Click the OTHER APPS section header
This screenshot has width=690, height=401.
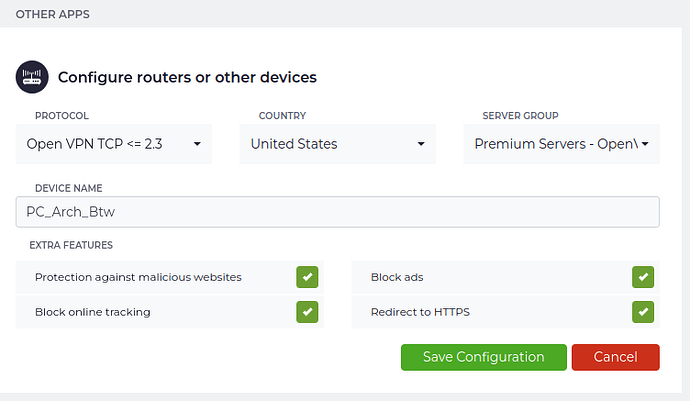click(52, 14)
